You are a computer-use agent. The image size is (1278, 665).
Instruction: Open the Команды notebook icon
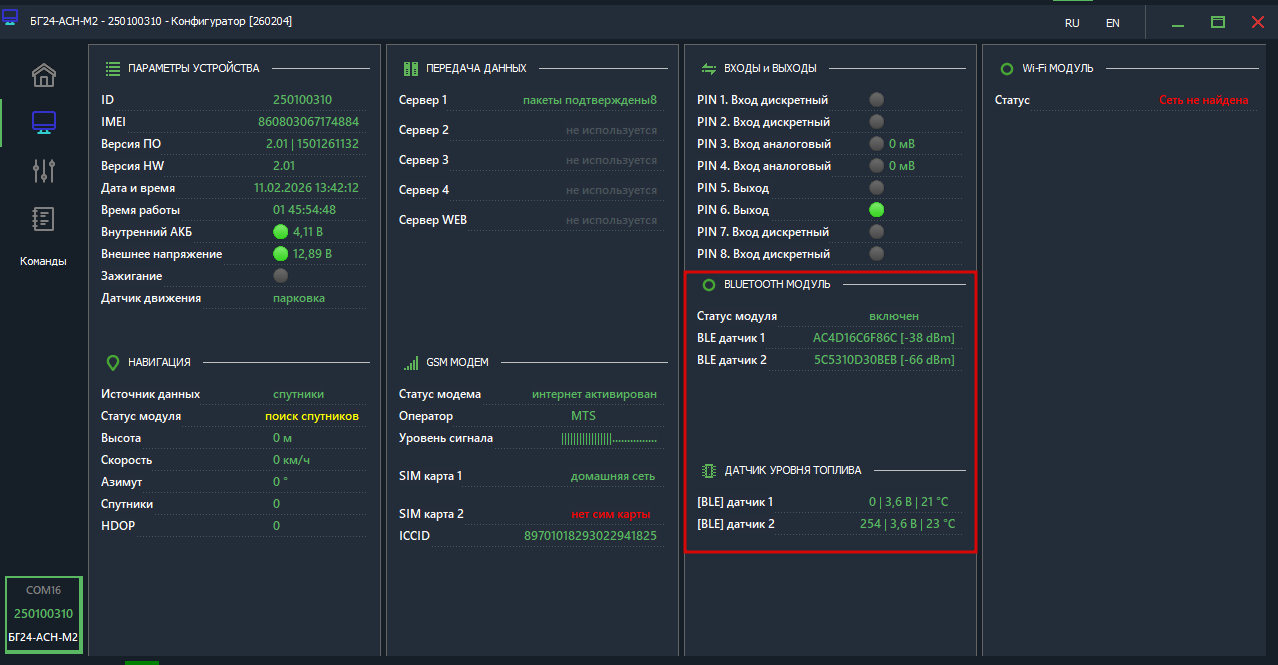tap(44, 219)
